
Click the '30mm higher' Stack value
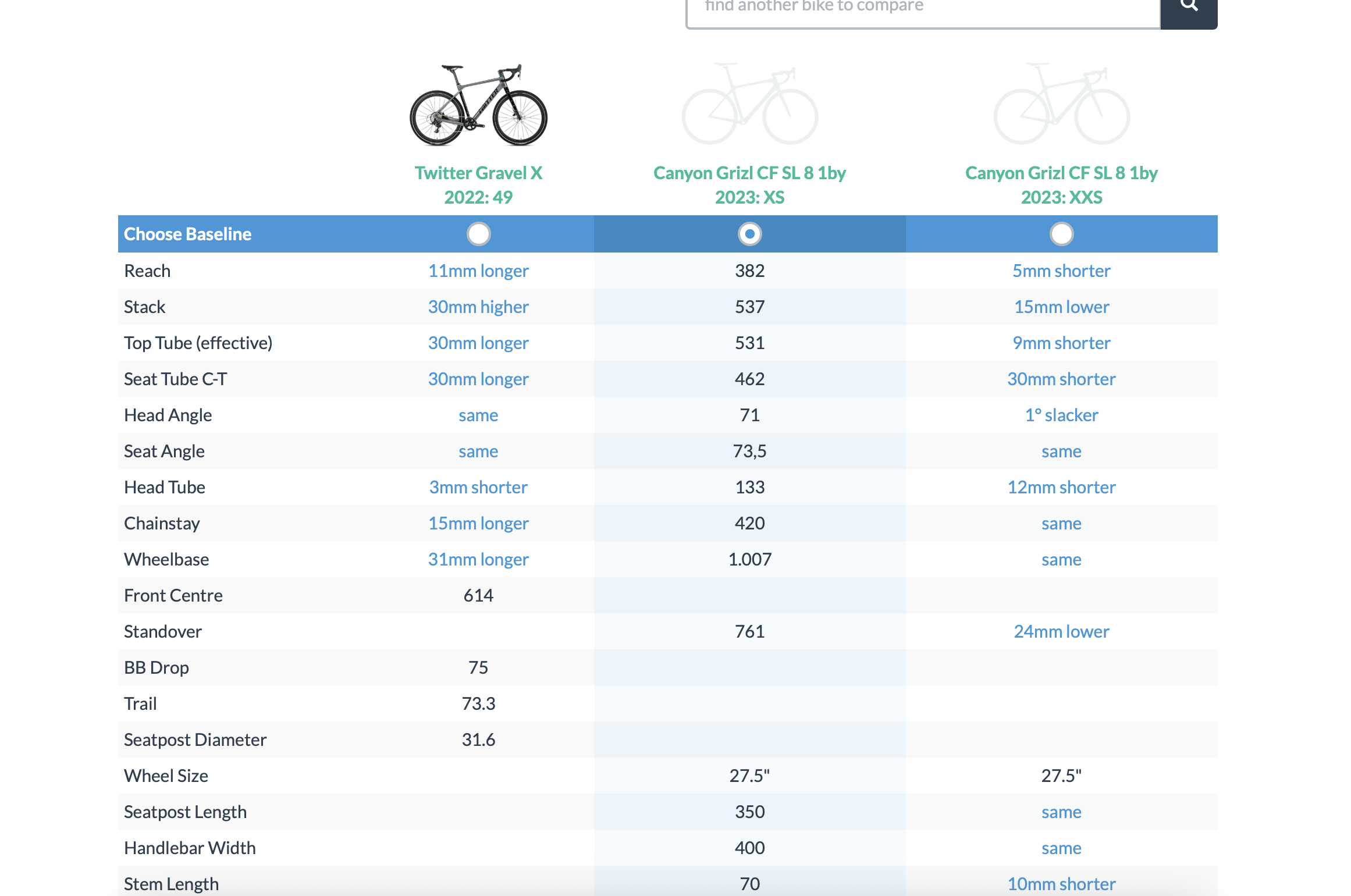coord(478,307)
